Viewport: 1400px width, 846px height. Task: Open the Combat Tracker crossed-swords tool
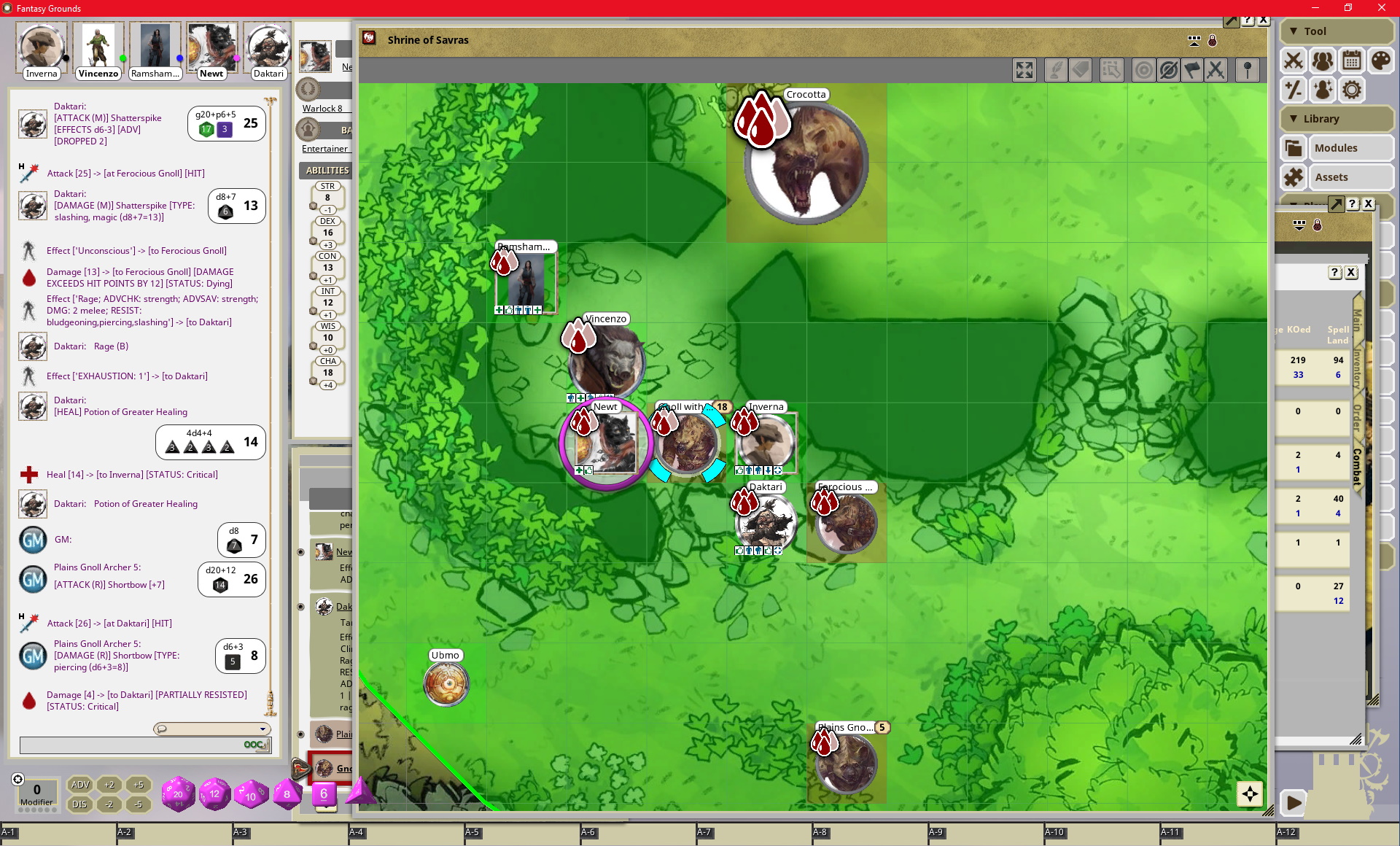tap(1294, 61)
